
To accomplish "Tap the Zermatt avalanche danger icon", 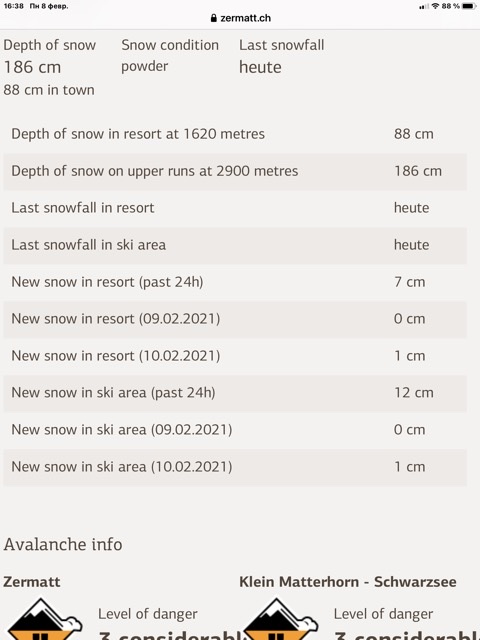I will tap(44, 619).
